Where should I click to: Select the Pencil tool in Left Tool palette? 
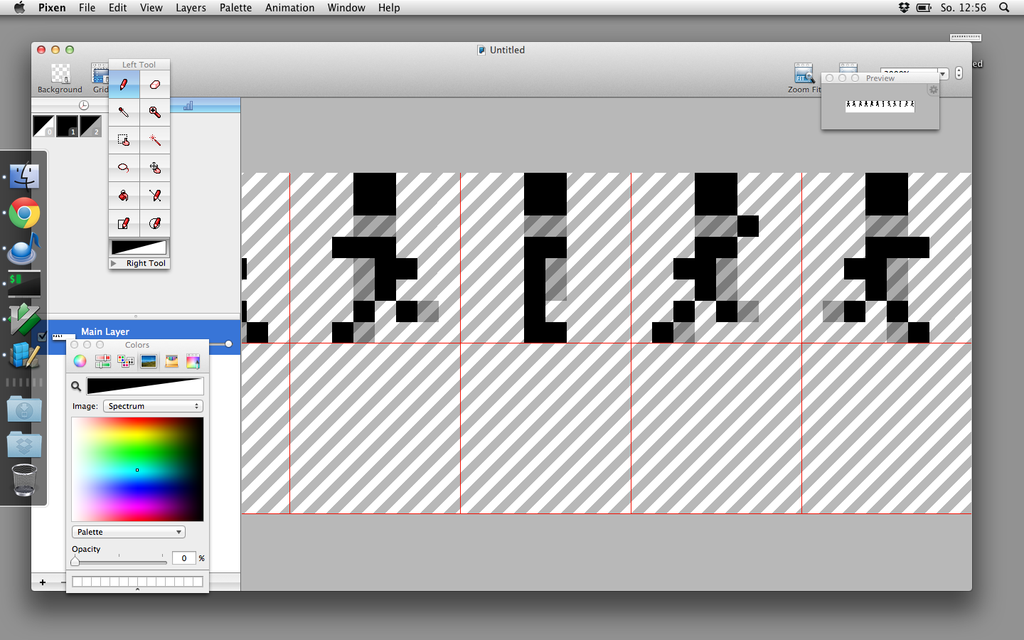pyautogui.click(x=124, y=85)
